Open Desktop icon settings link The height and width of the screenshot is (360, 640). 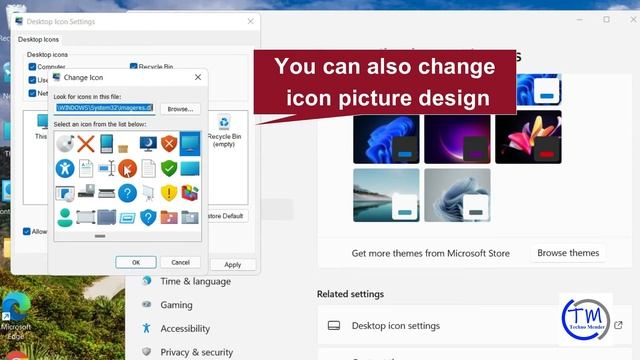click(x=475, y=325)
